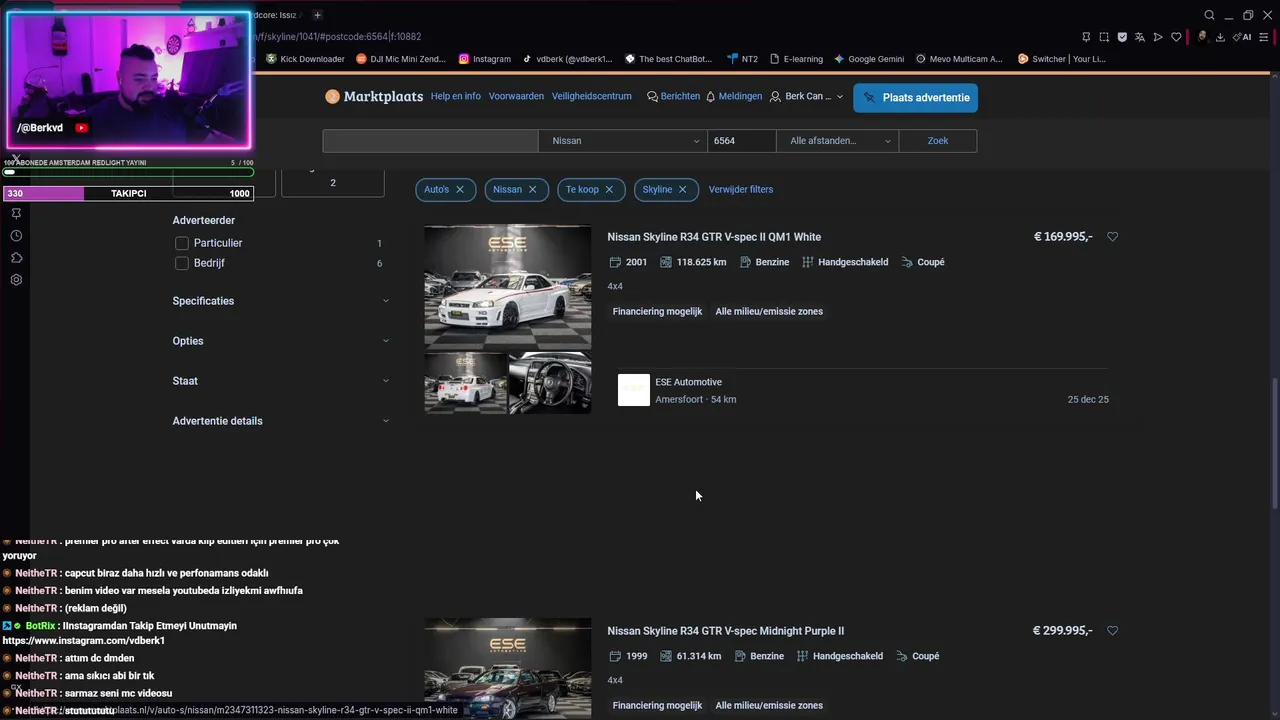This screenshot has height=720, width=1280.
Task: Remove the Auto's filter chip
Action: (460, 189)
